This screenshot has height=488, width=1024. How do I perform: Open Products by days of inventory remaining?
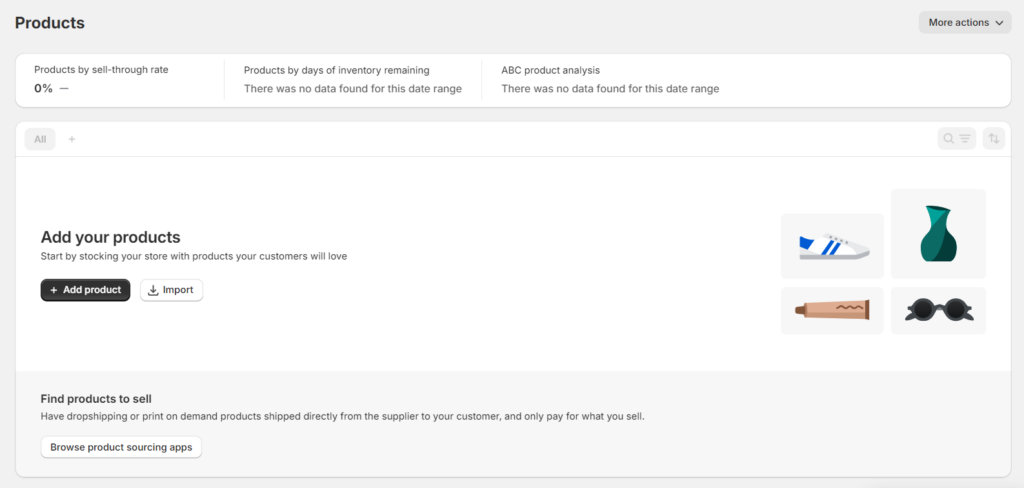point(337,70)
